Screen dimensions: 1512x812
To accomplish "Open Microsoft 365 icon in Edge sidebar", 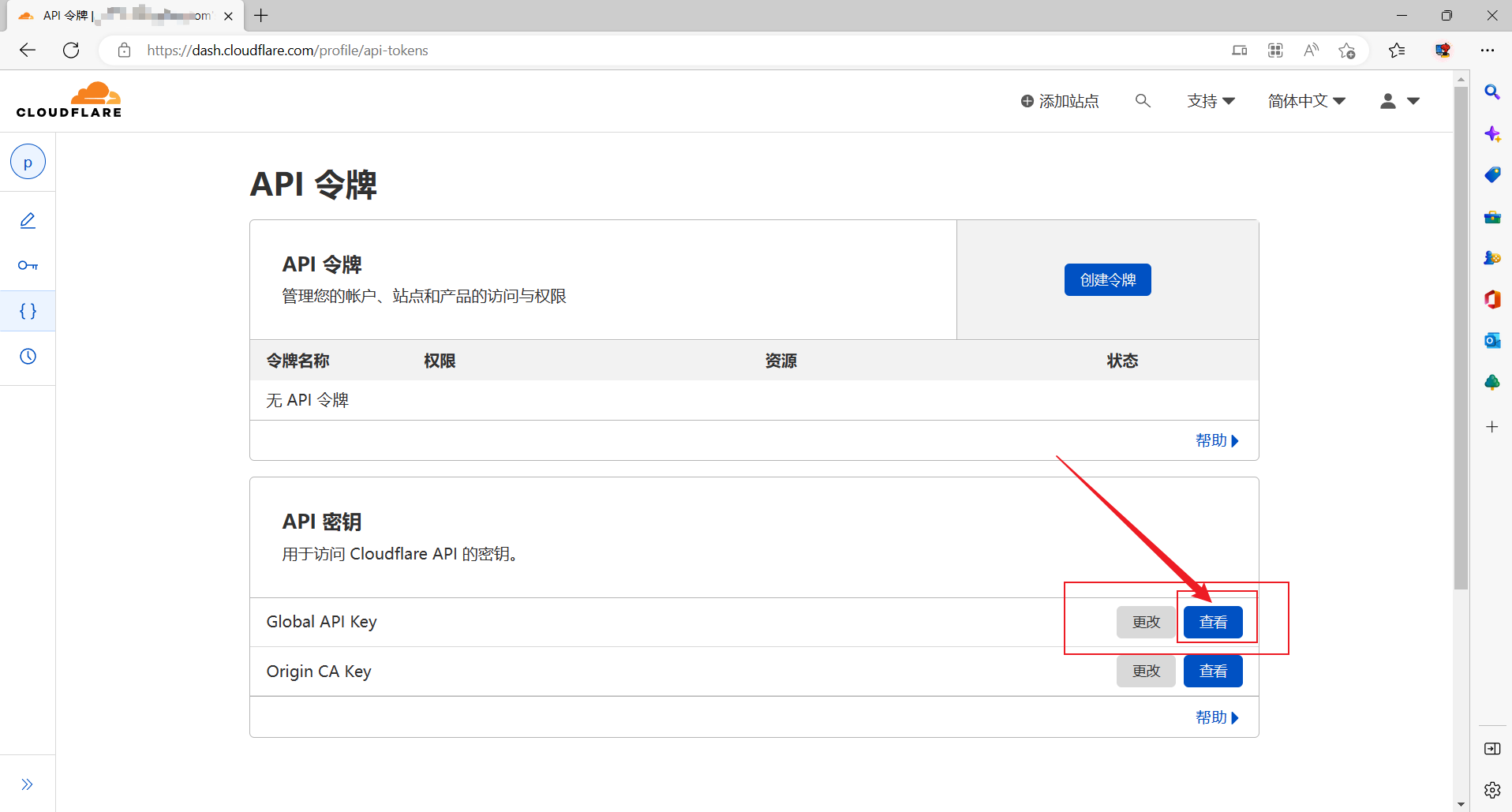I will [x=1491, y=300].
